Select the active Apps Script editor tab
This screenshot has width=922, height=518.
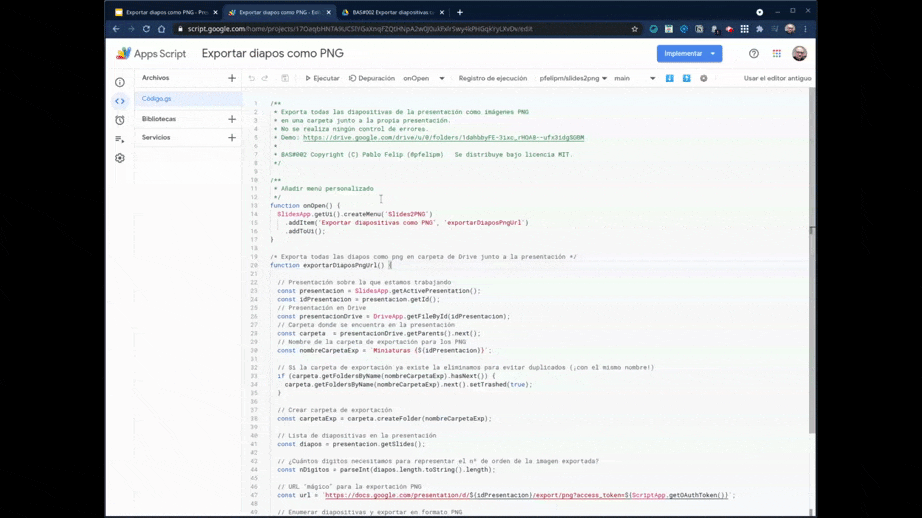(x=279, y=12)
